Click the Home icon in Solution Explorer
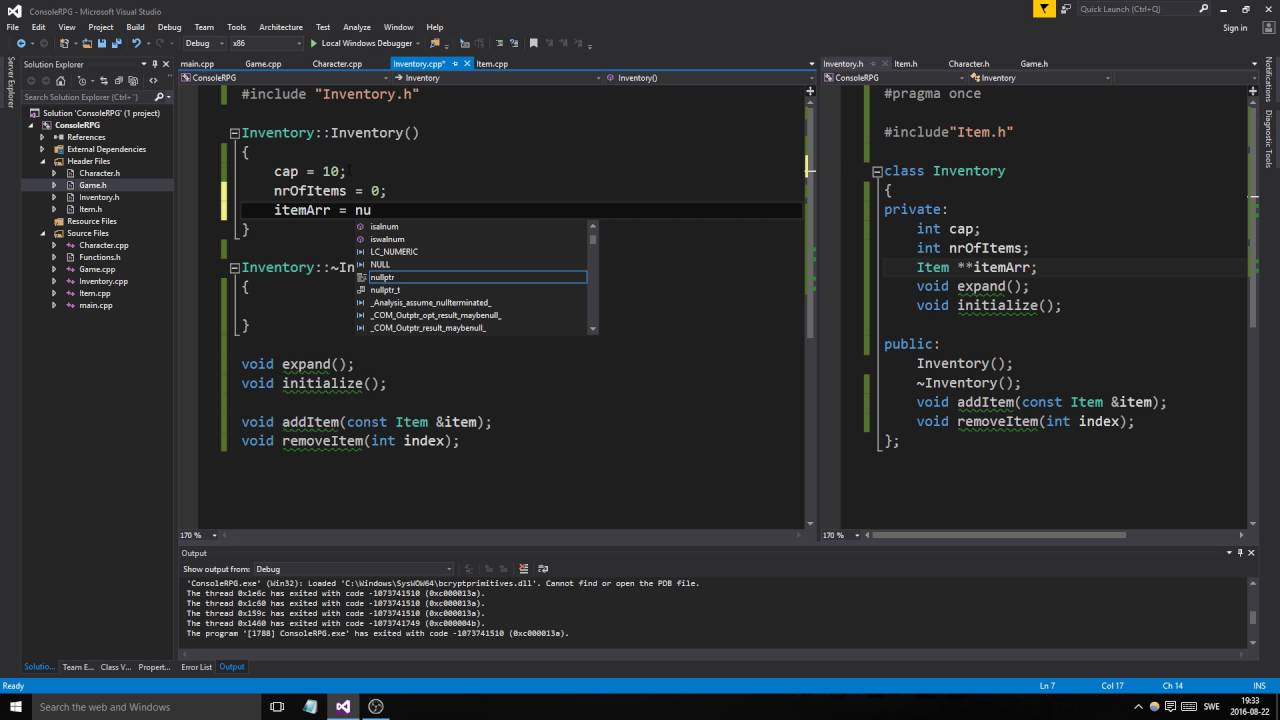 click(61, 81)
